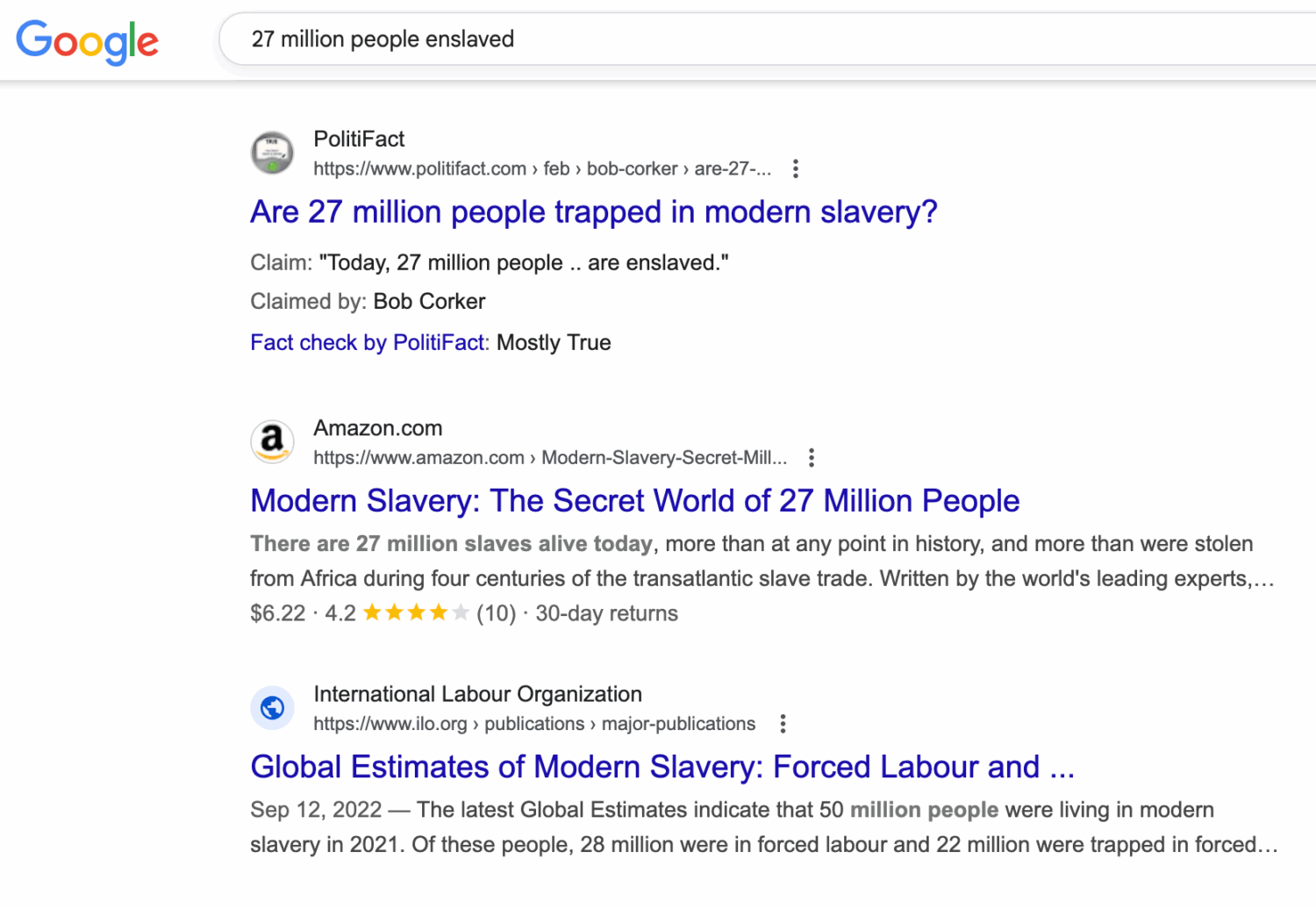Open the three-dot menu for the ILO result
The image size is (1316, 909).
point(783,724)
